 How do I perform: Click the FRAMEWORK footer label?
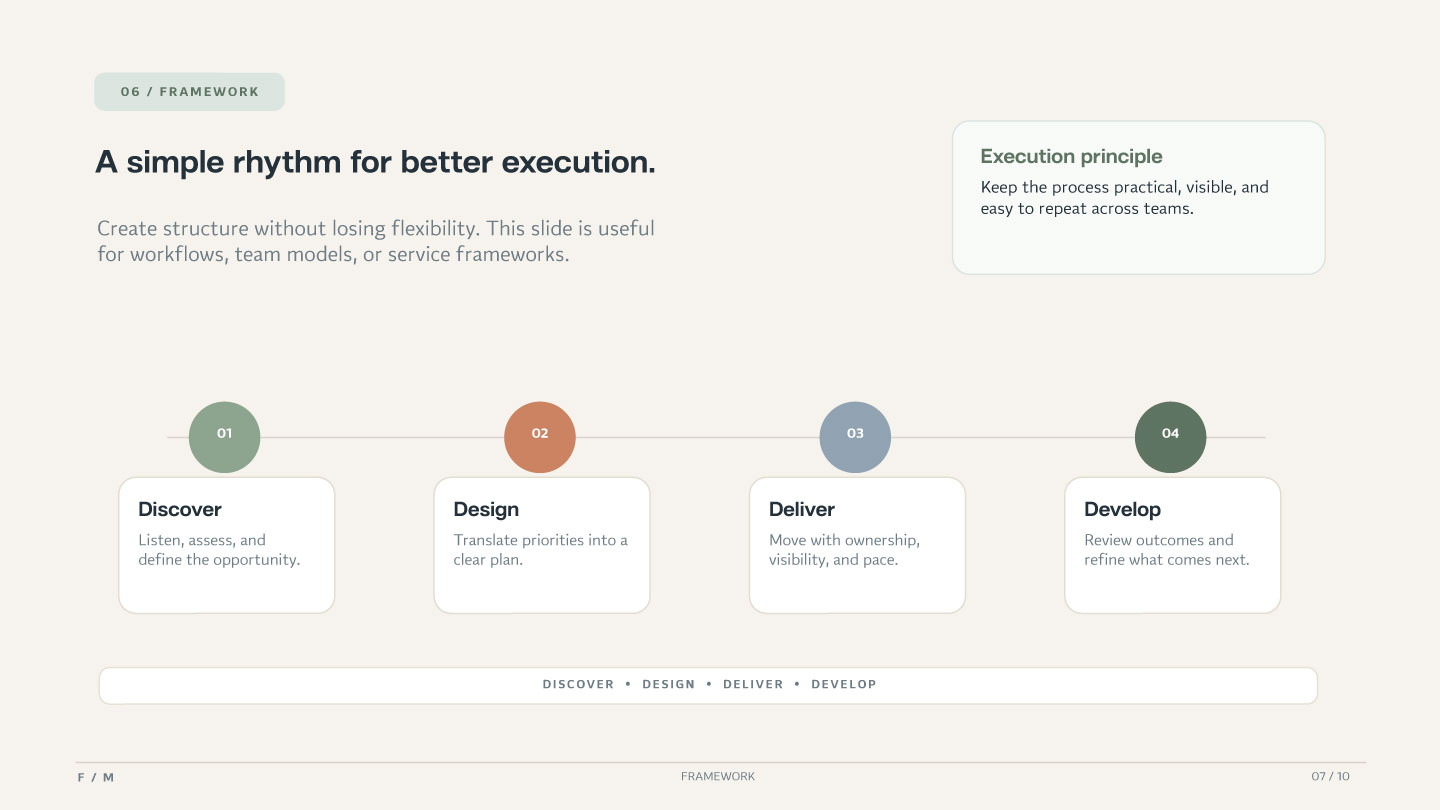(718, 777)
